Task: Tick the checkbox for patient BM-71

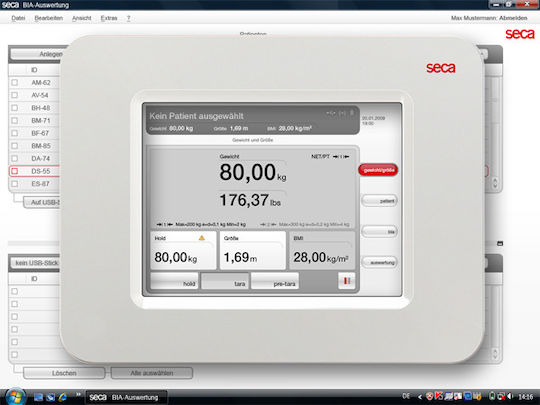Action: (14, 121)
